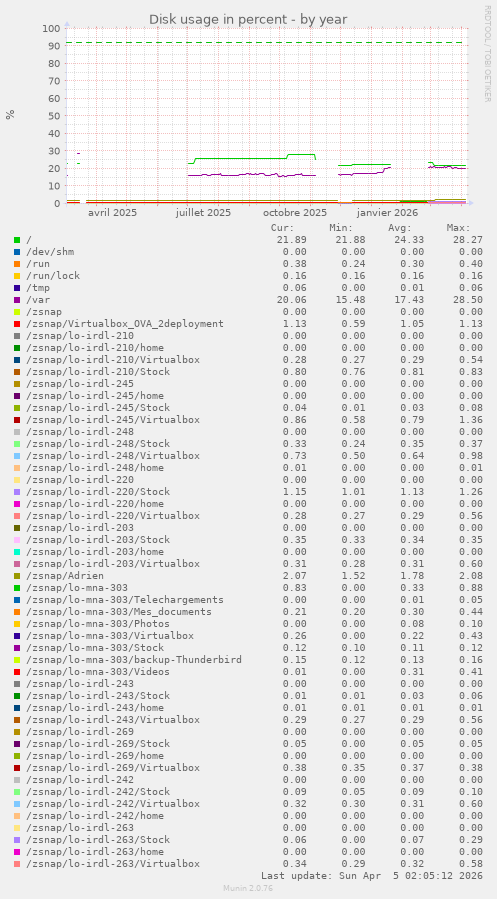Click the red swatch for /zsnap/Virtualbox_OVA_2deployment

pyautogui.click(x=17, y=324)
